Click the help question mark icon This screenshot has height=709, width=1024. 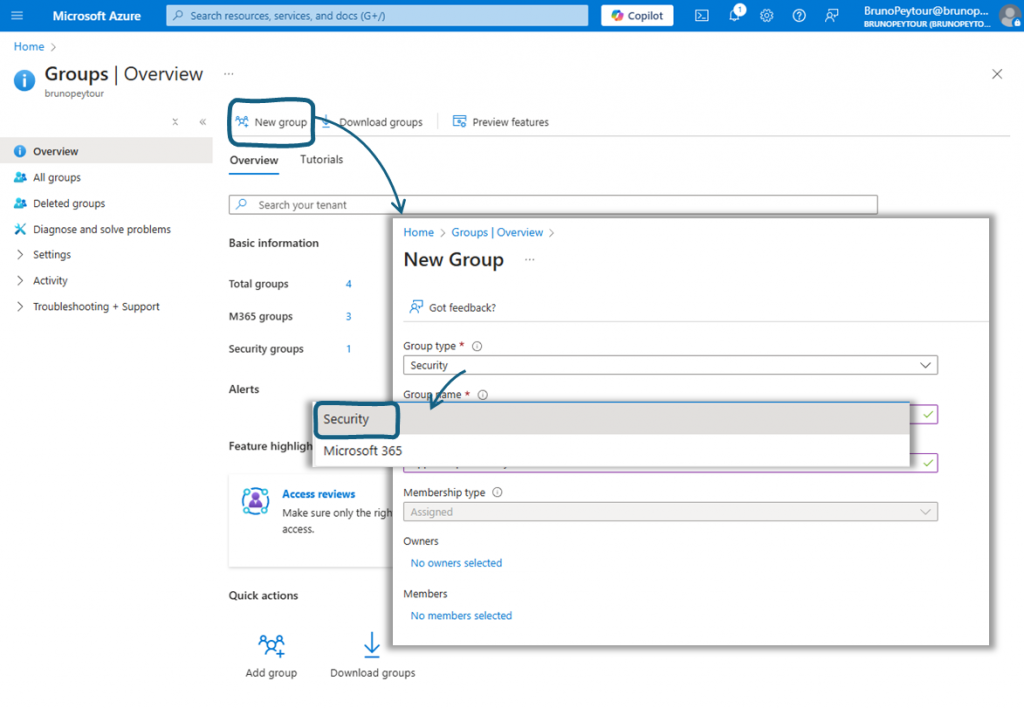[x=799, y=16]
